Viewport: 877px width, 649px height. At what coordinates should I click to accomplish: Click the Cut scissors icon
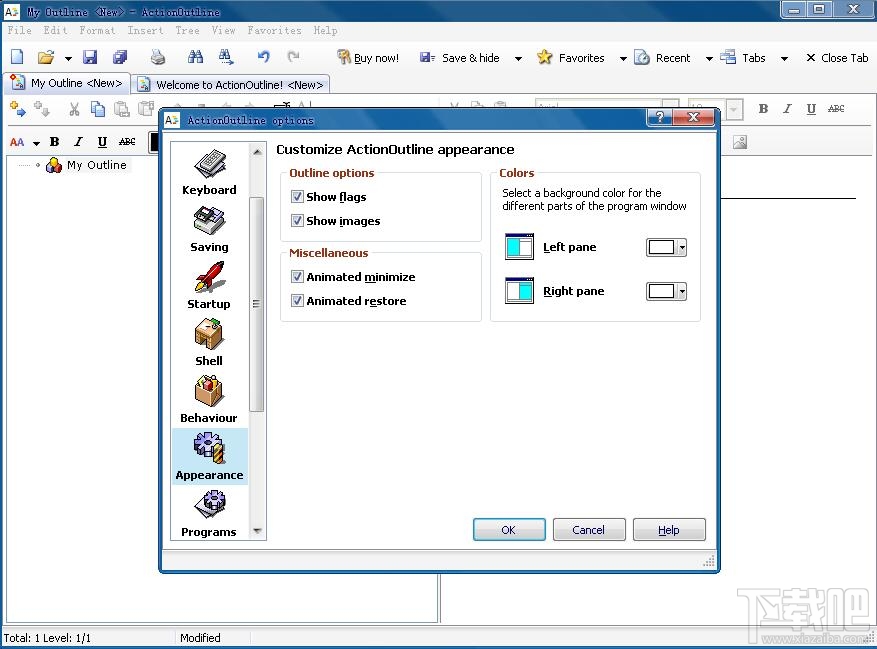click(x=74, y=109)
